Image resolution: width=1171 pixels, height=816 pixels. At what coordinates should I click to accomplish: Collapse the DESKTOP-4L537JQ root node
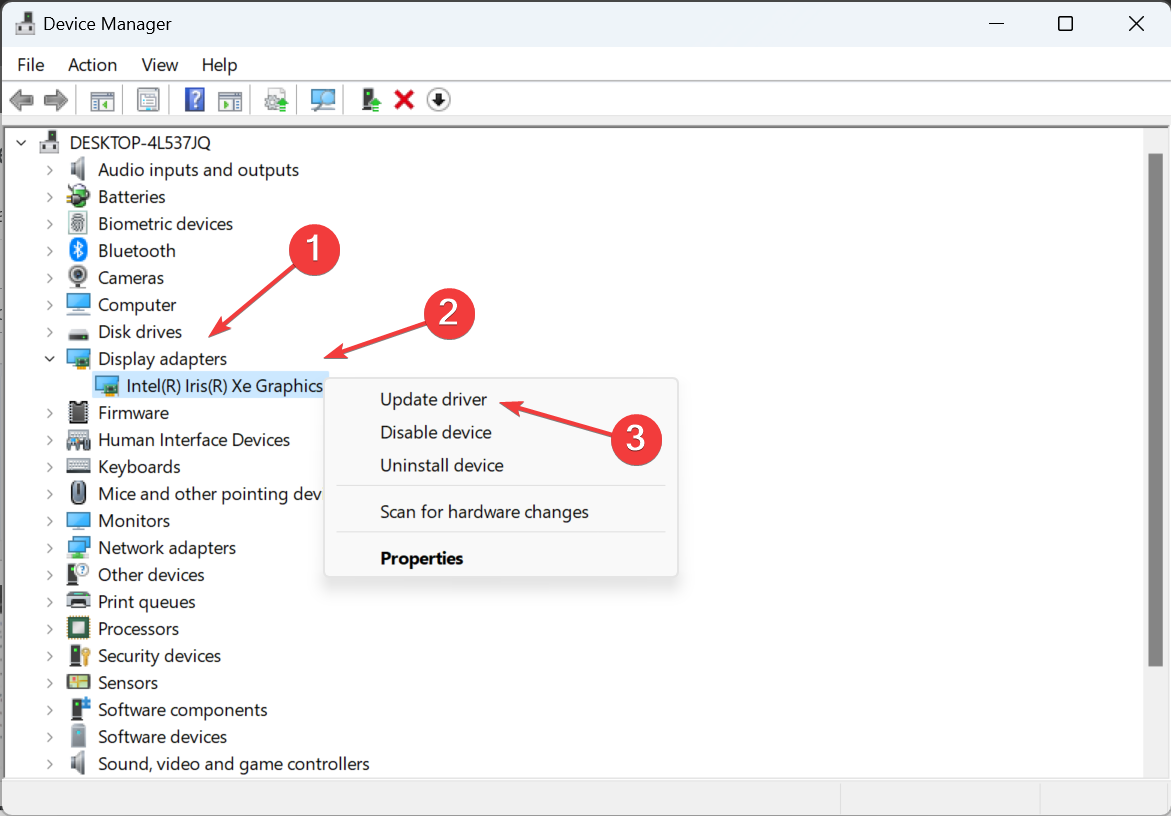[x=22, y=143]
